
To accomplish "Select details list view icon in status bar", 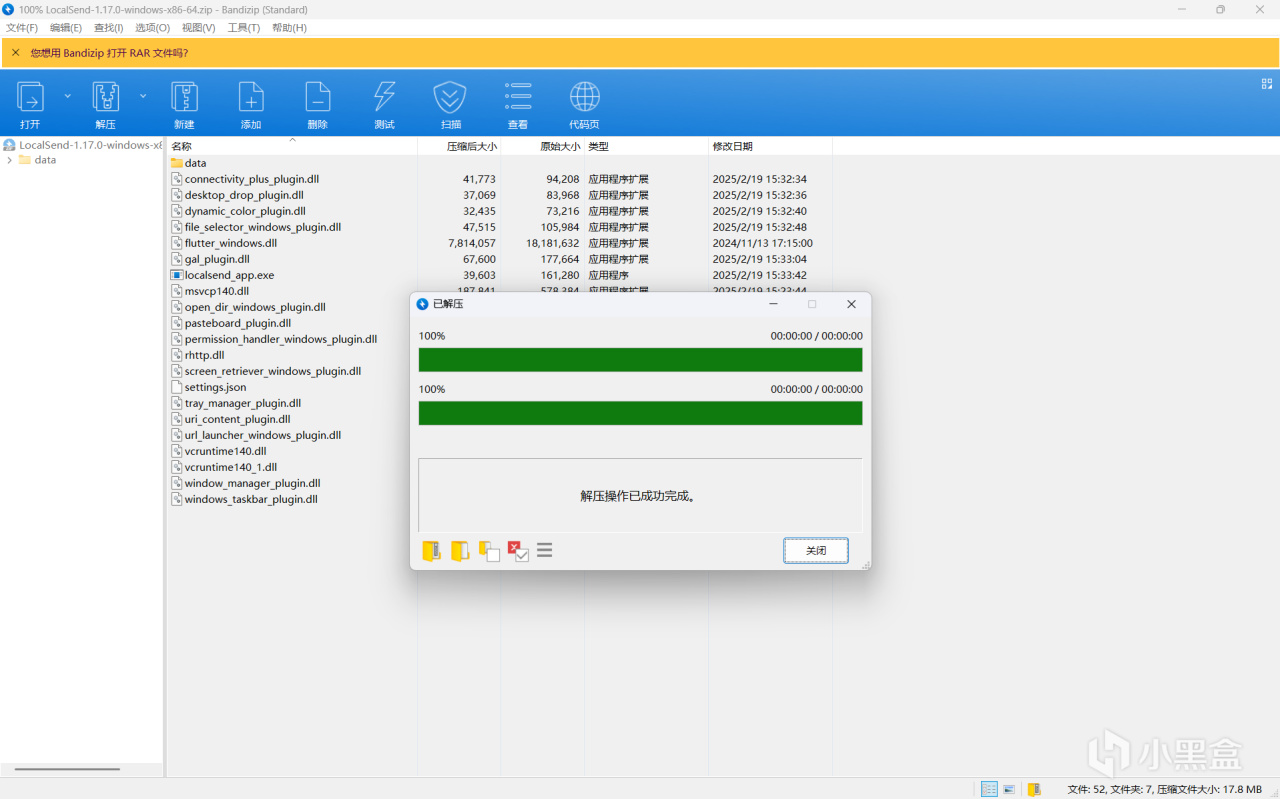I will [x=989, y=789].
